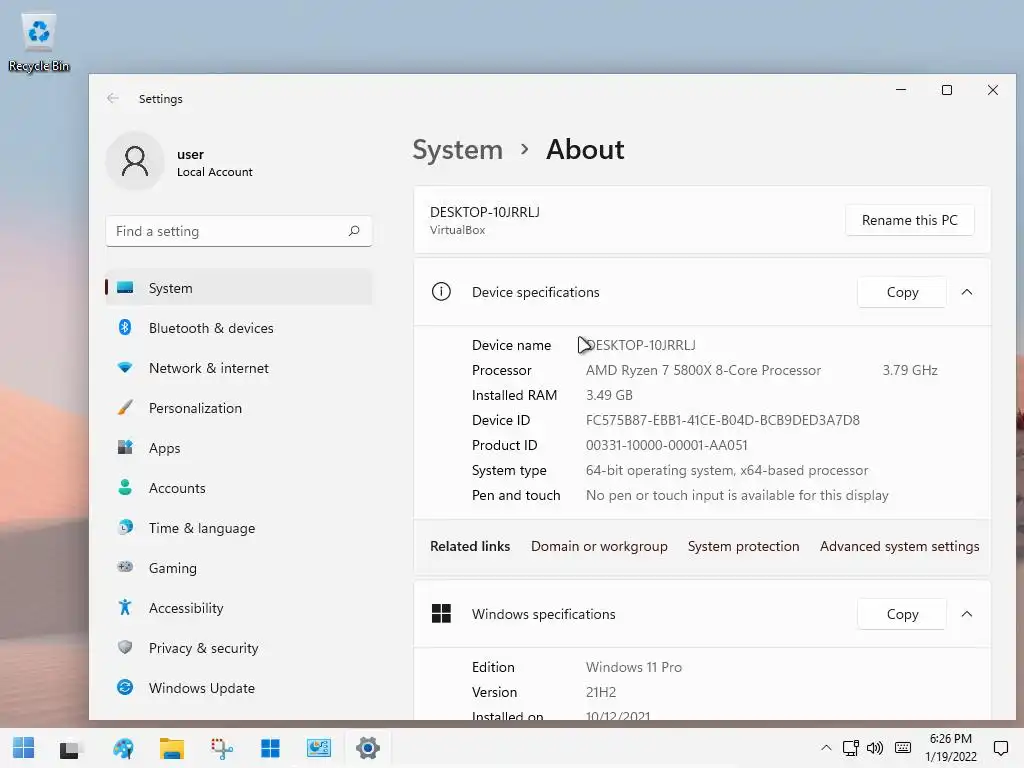Click the 64-bit operating system text
The height and width of the screenshot is (768, 1024).
coord(727,470)
